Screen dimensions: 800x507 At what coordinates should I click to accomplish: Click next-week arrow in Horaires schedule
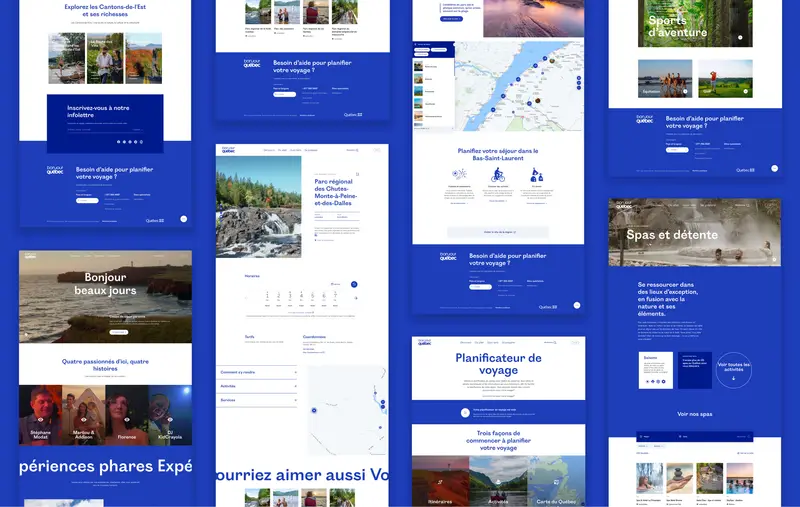click(356, 298)
